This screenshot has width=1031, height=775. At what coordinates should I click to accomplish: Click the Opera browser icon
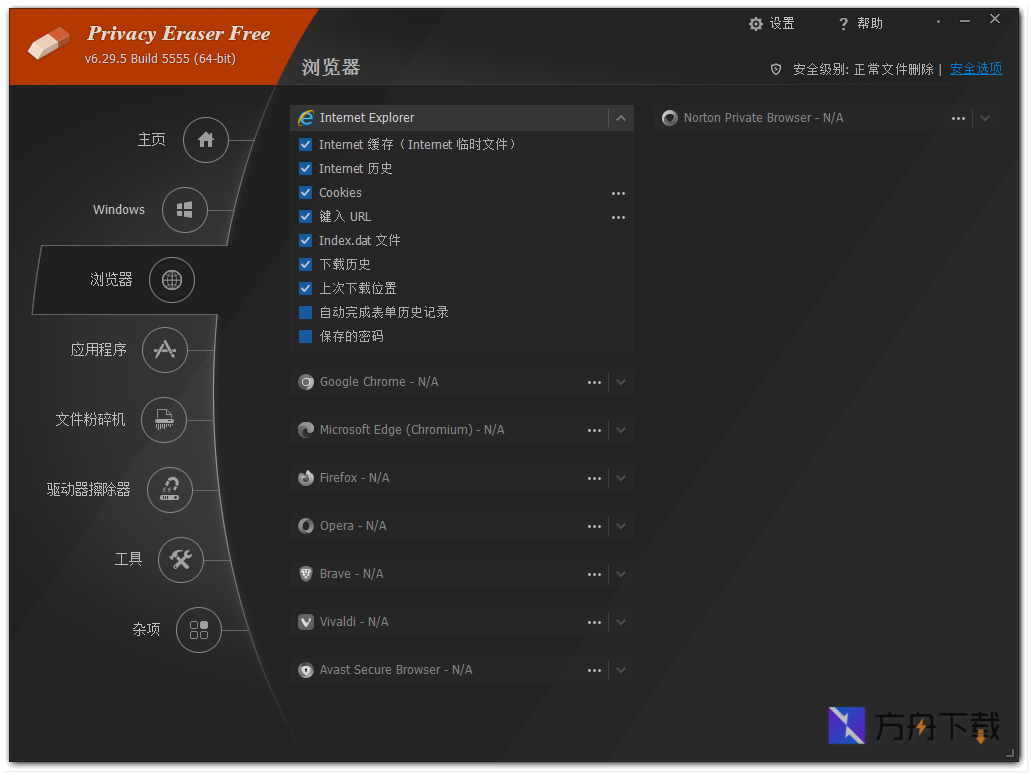[x=306, y=526]
